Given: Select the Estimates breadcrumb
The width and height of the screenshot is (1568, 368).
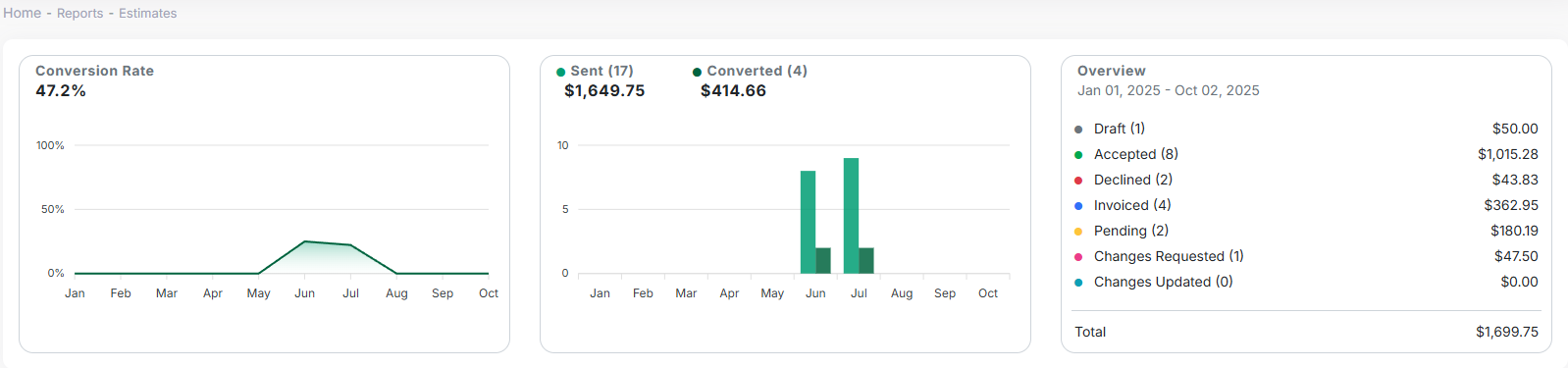Looking at the screenshot, I should [x=148, y=13].
